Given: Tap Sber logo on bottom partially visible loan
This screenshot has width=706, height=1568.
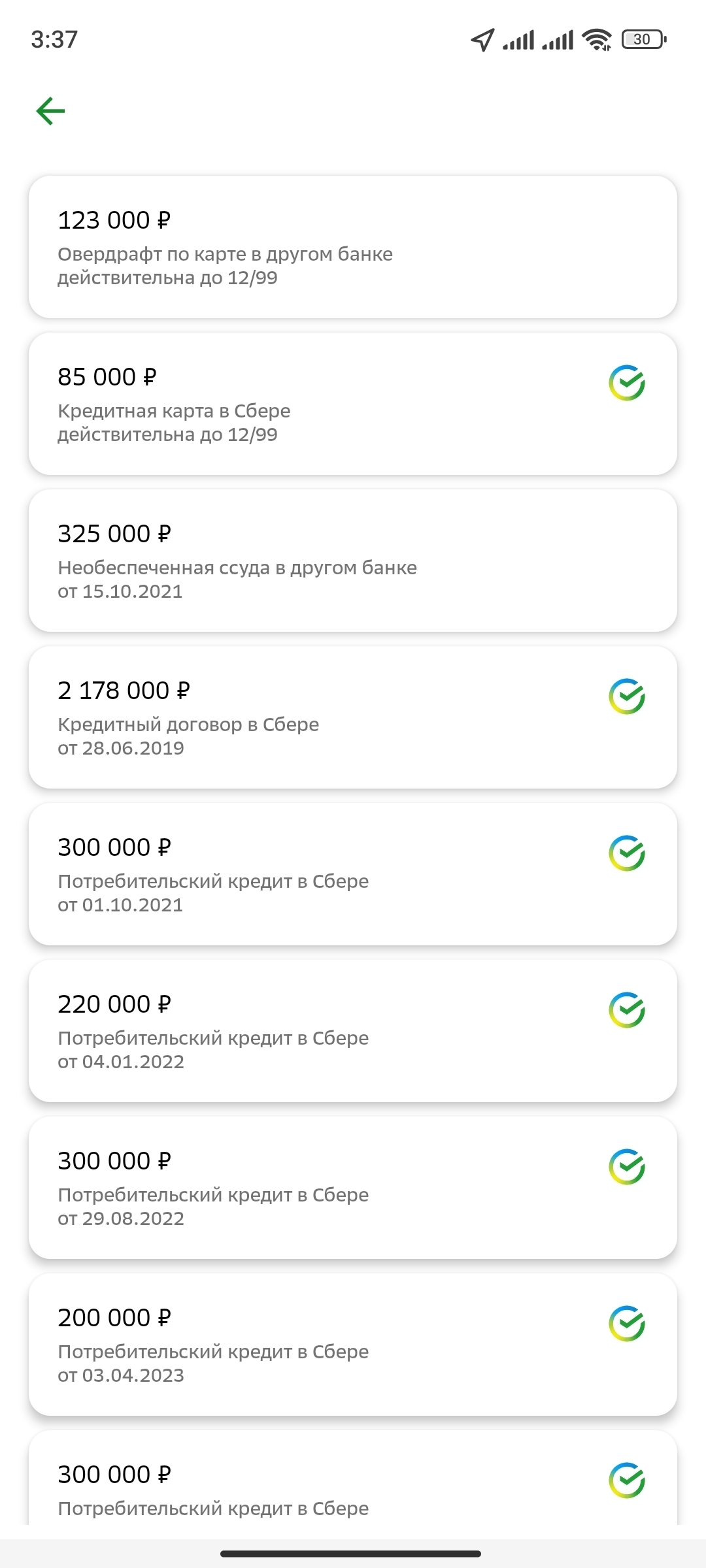Looking at the screenshot, I should pos(627,1480).
